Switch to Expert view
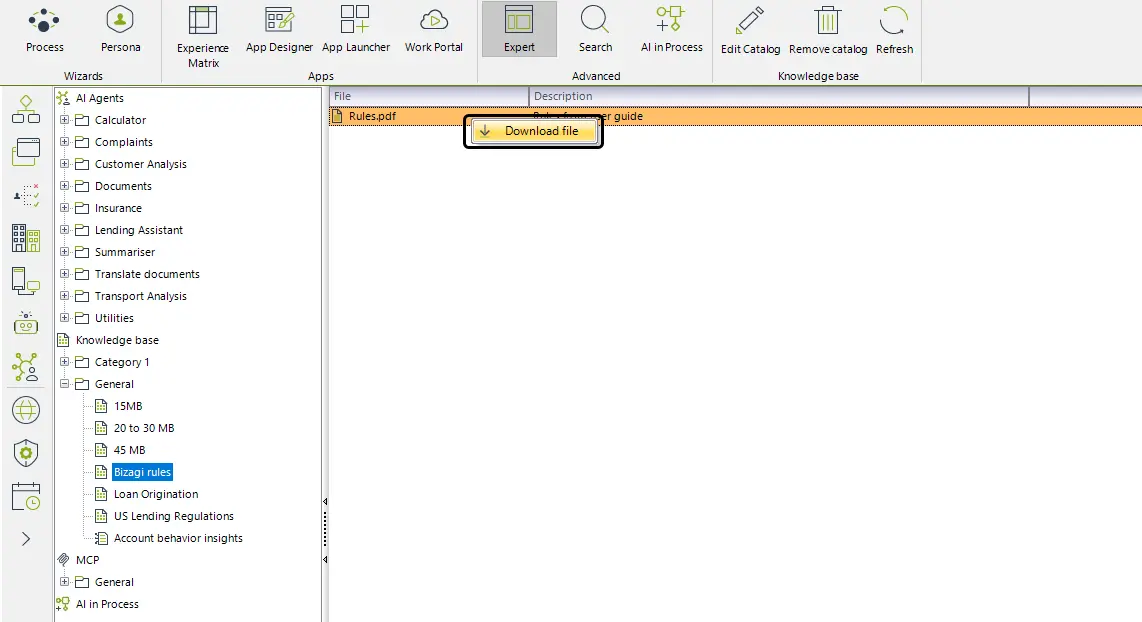 519,29
